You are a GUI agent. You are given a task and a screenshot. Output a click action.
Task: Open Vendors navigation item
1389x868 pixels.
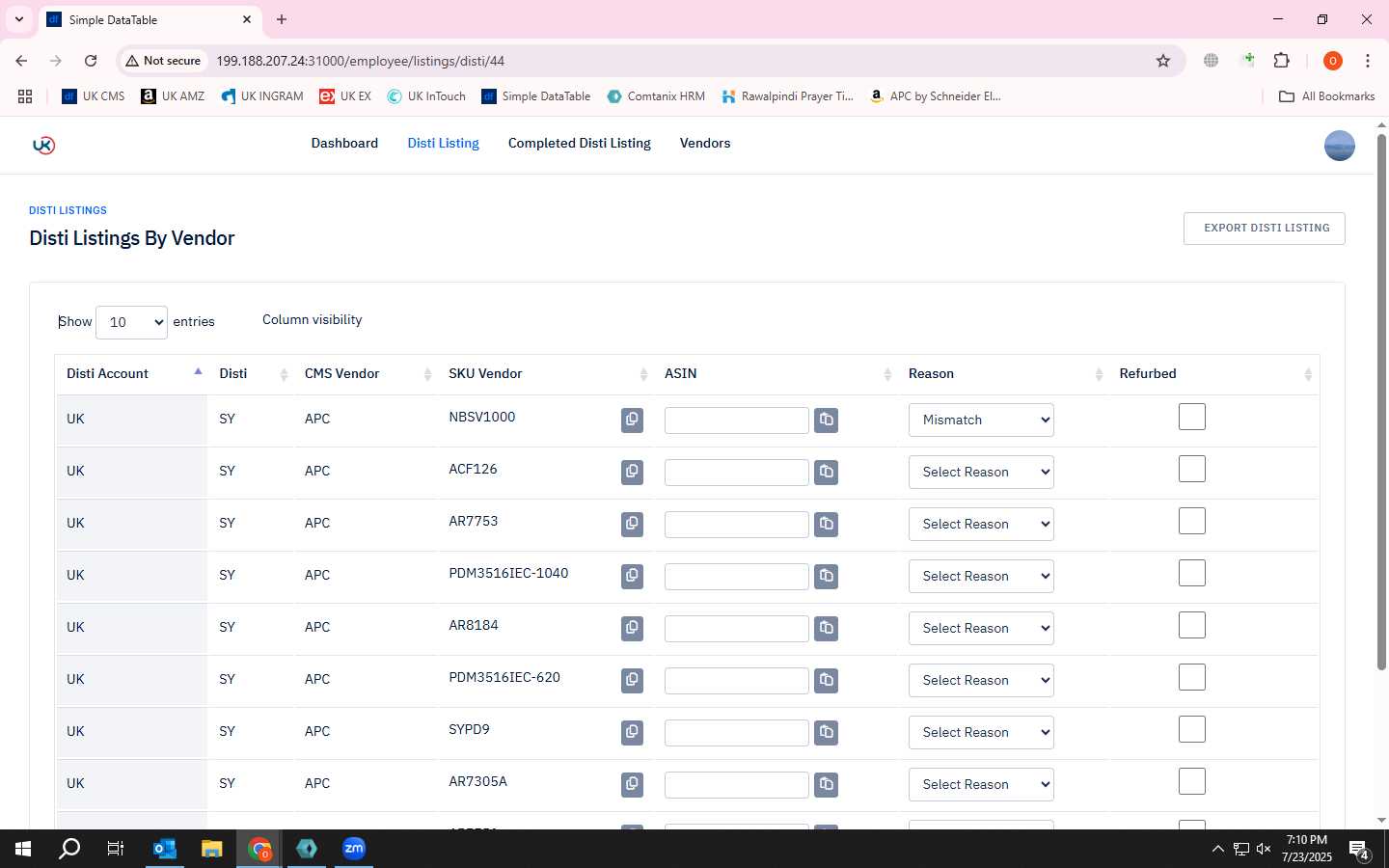click(705, 143)
